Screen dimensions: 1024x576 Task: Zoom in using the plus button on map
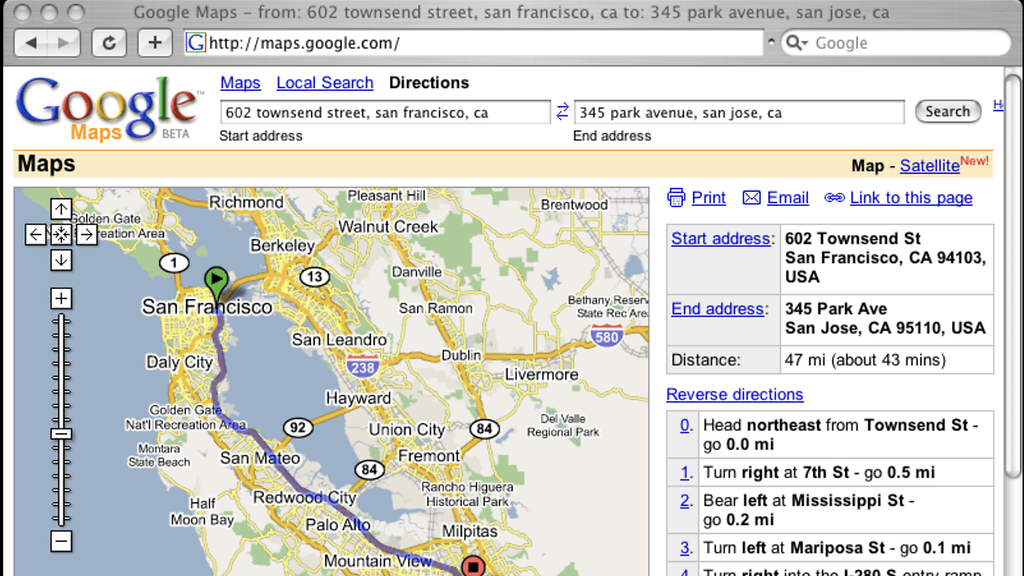pyautogui.click(x=61, y=297)
